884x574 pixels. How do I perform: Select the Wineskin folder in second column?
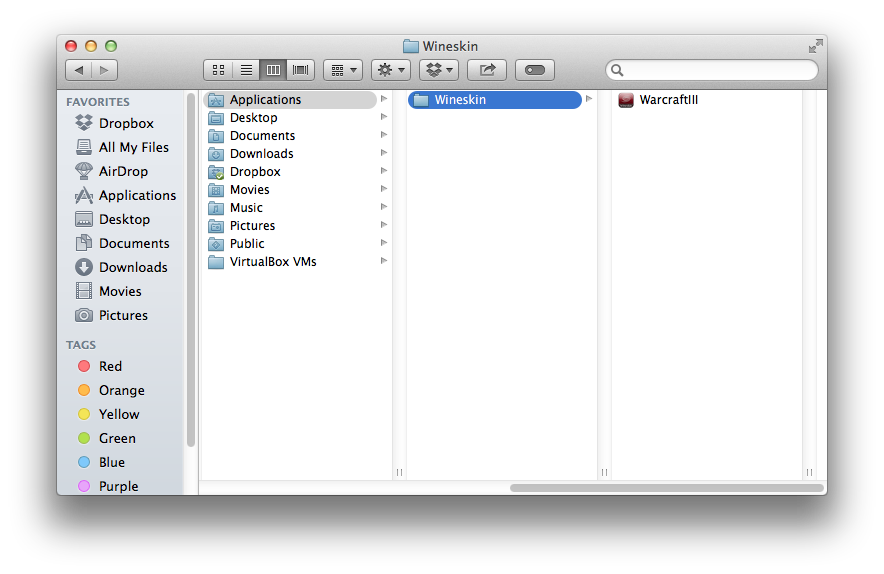(495, 100)
